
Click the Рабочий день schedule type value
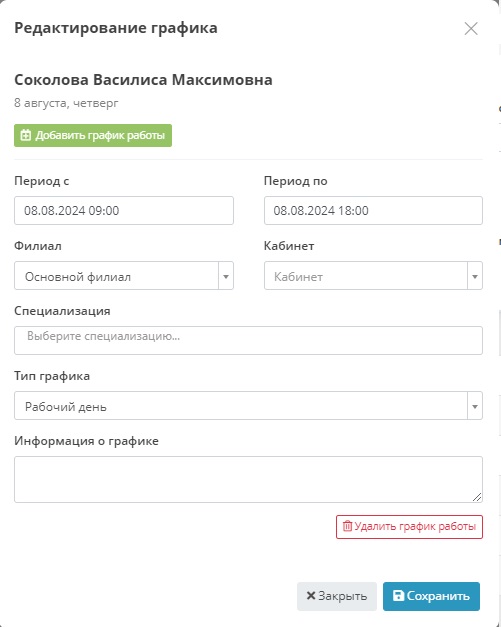pos(66,407)
